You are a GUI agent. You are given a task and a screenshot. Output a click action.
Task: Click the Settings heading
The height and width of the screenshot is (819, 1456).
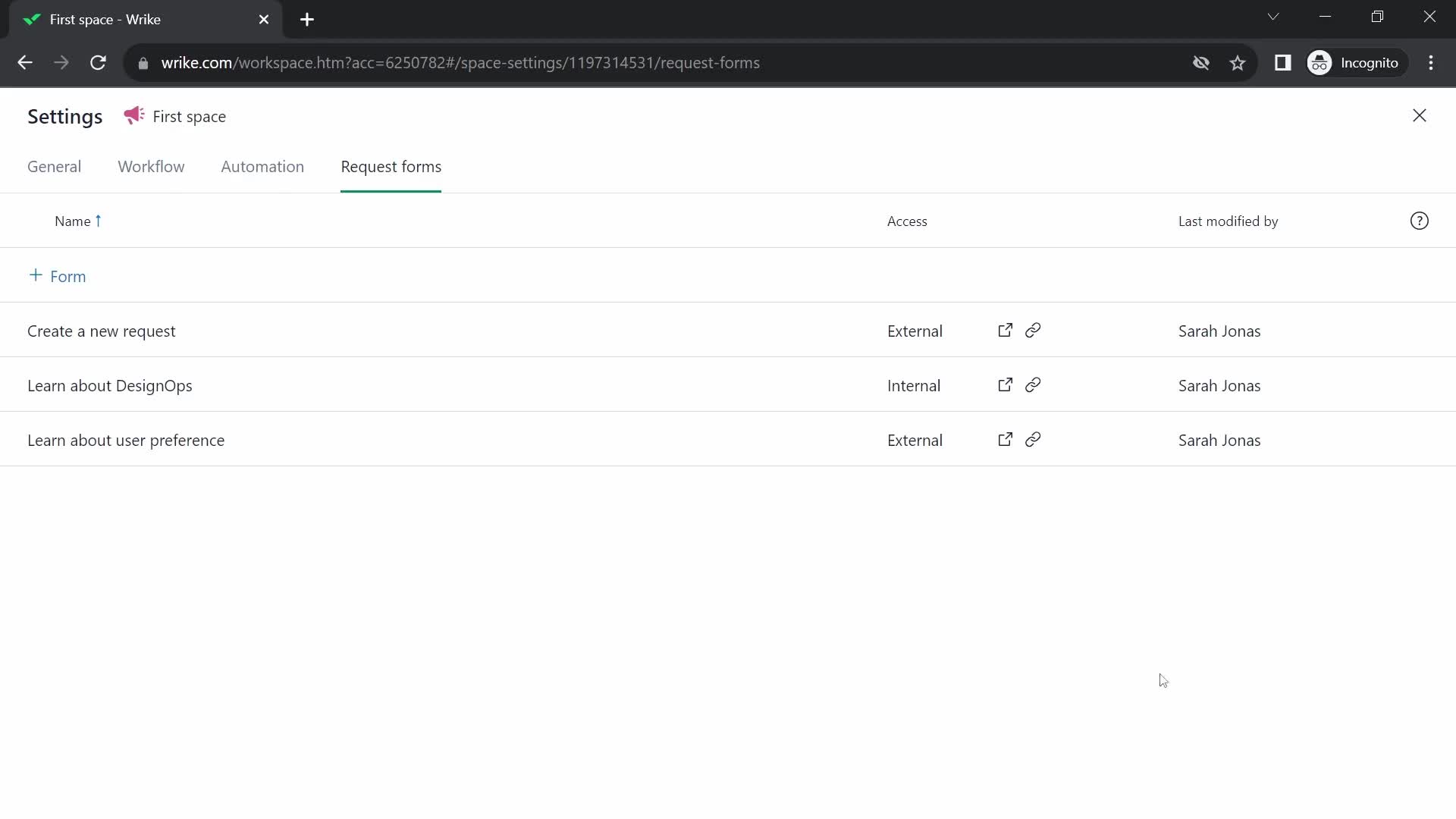[x=64, y=117]
